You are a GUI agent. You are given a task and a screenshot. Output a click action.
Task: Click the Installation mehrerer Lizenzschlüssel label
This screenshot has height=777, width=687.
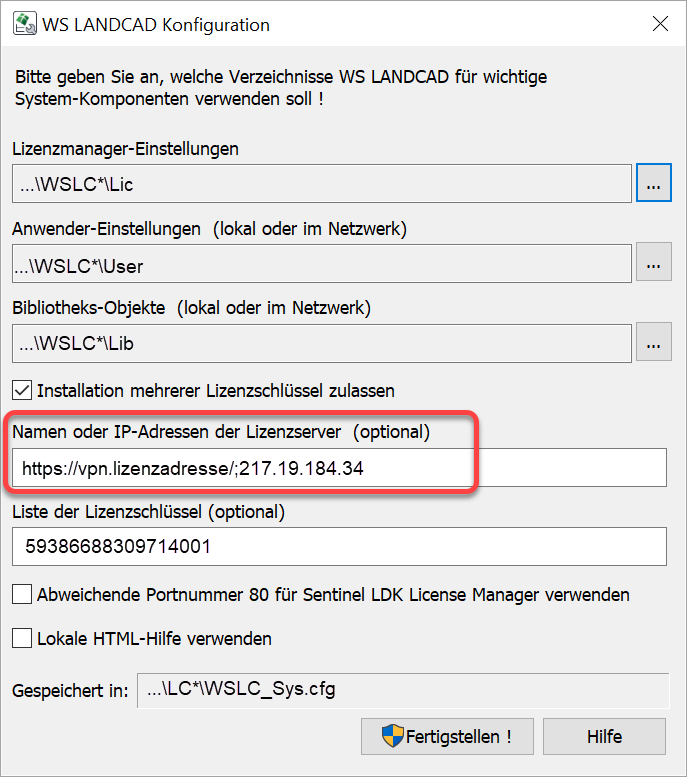click(215, 390)
